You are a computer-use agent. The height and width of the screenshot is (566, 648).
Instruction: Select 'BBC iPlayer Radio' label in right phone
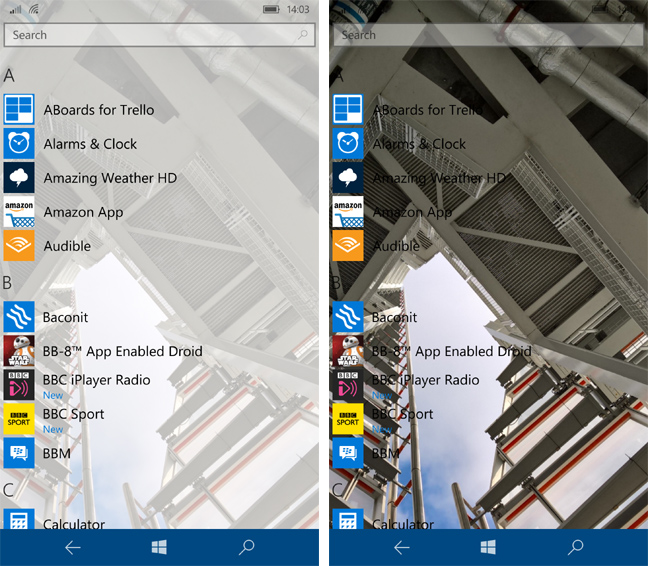[x=426, y=380]
